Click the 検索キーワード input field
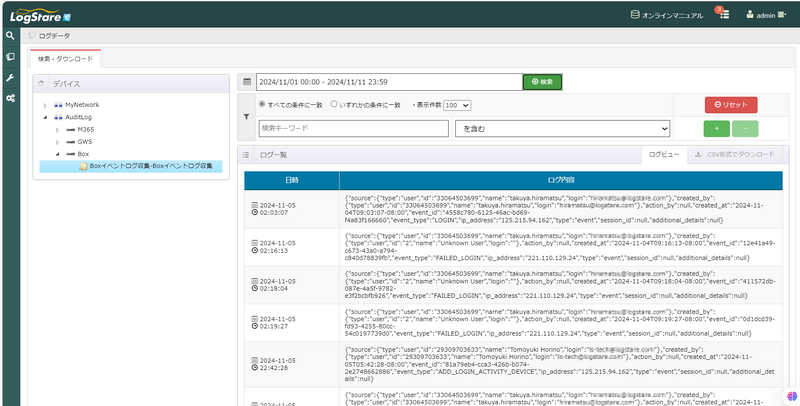The width and height of the screenshot is (800, 406). tap(351, 128)
